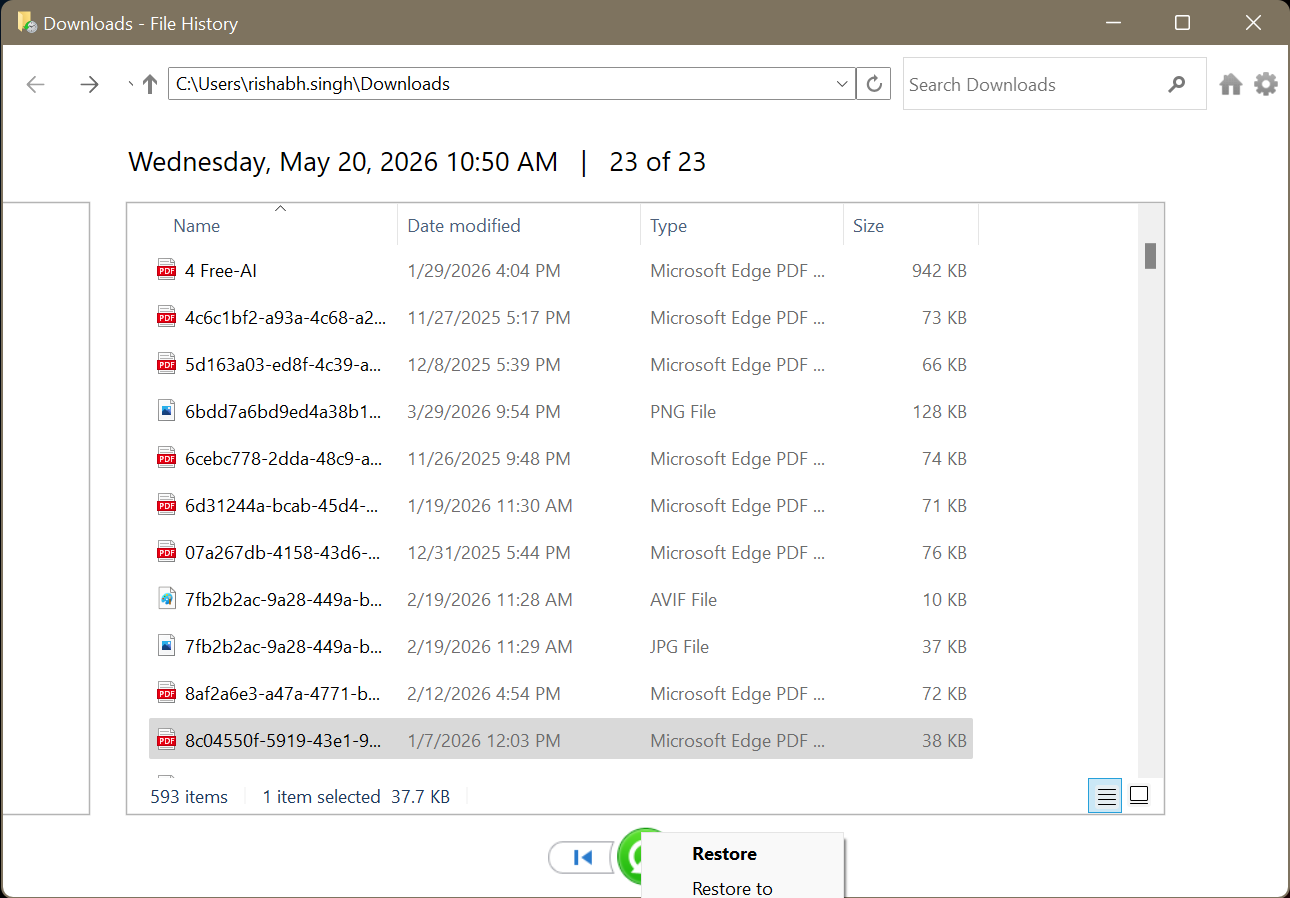Click the PDF icon of 6cebc778-2dda file

[166, 458]
